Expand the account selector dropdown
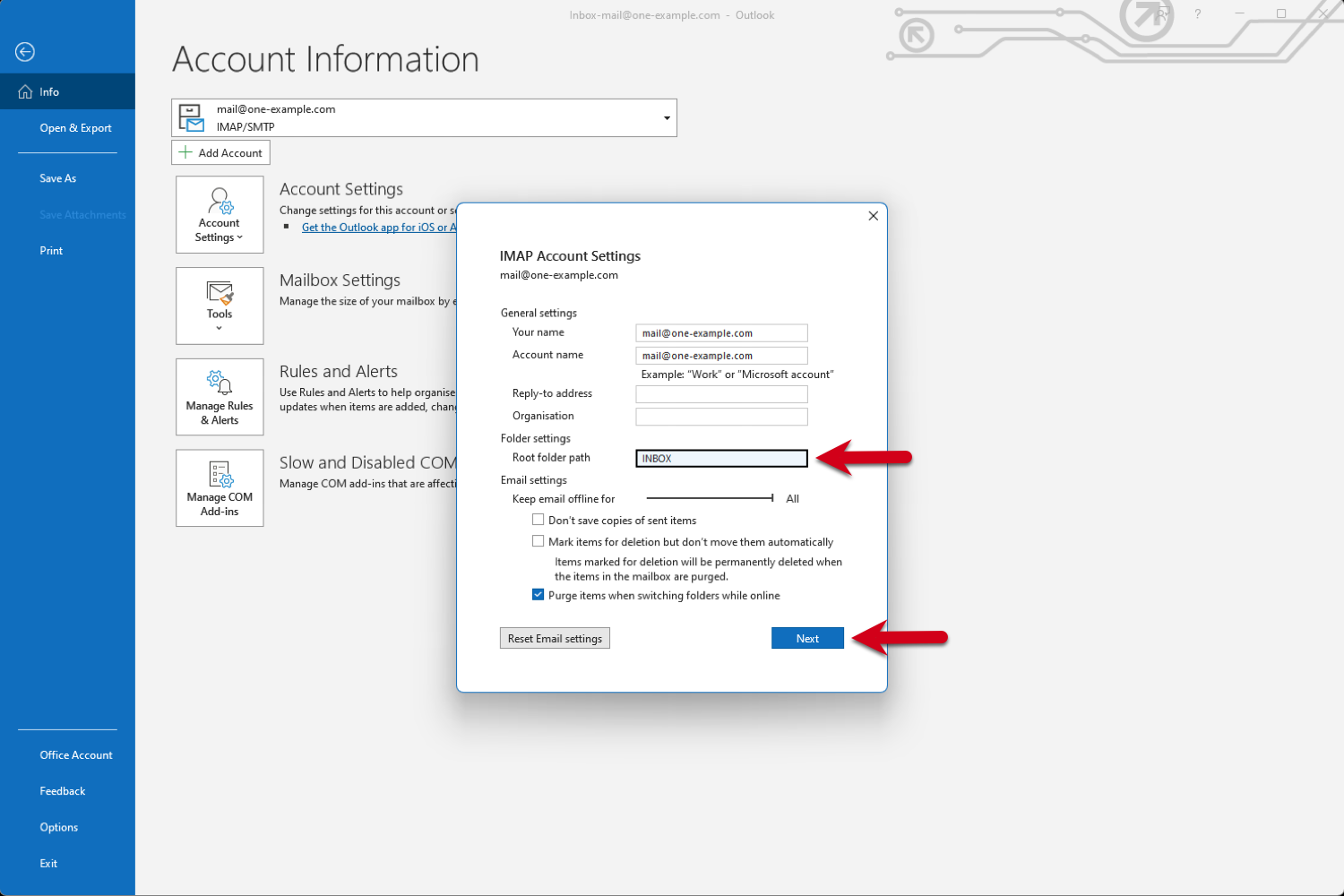Viewport: 1344px width, 896px height. coord(666,117)
